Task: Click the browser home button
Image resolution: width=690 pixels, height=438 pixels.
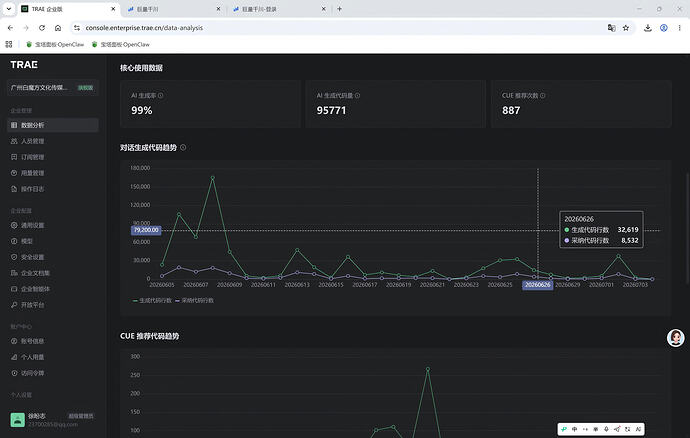Action: click(x=58, y=28)
